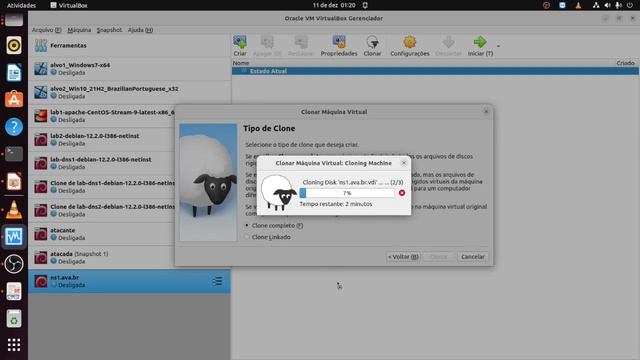This screenshot has width=640, height=360.
Task: Open the Trash icon in dock
Action: tap(14, 319)
